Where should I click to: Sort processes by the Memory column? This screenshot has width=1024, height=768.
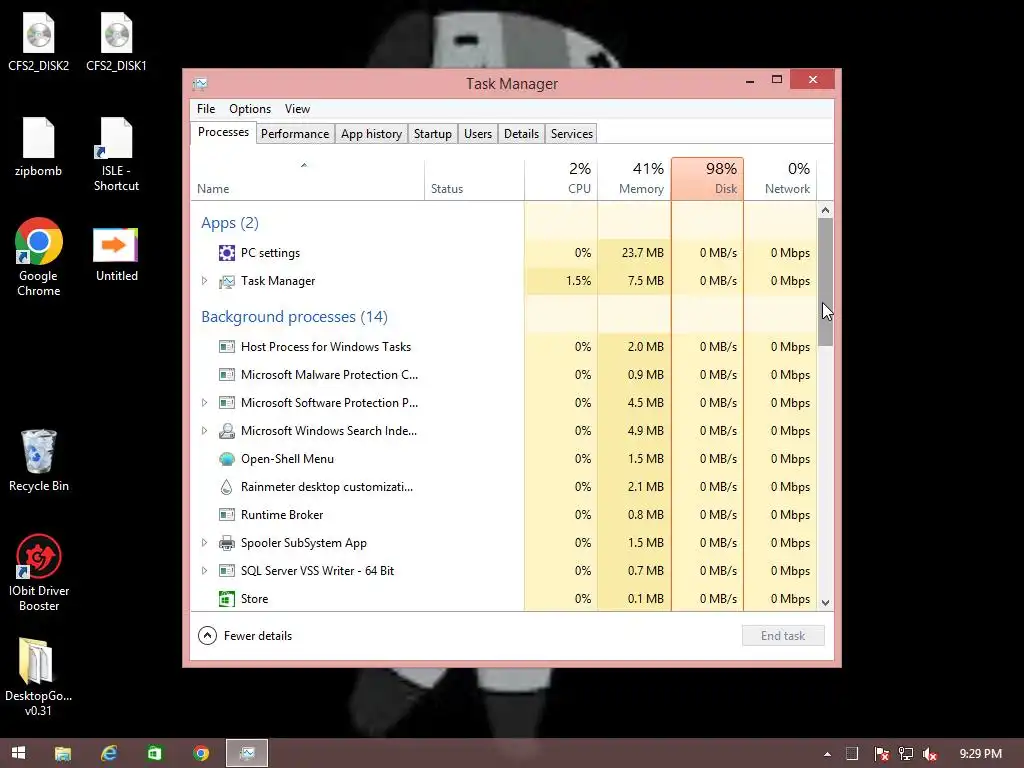[634, 178]
